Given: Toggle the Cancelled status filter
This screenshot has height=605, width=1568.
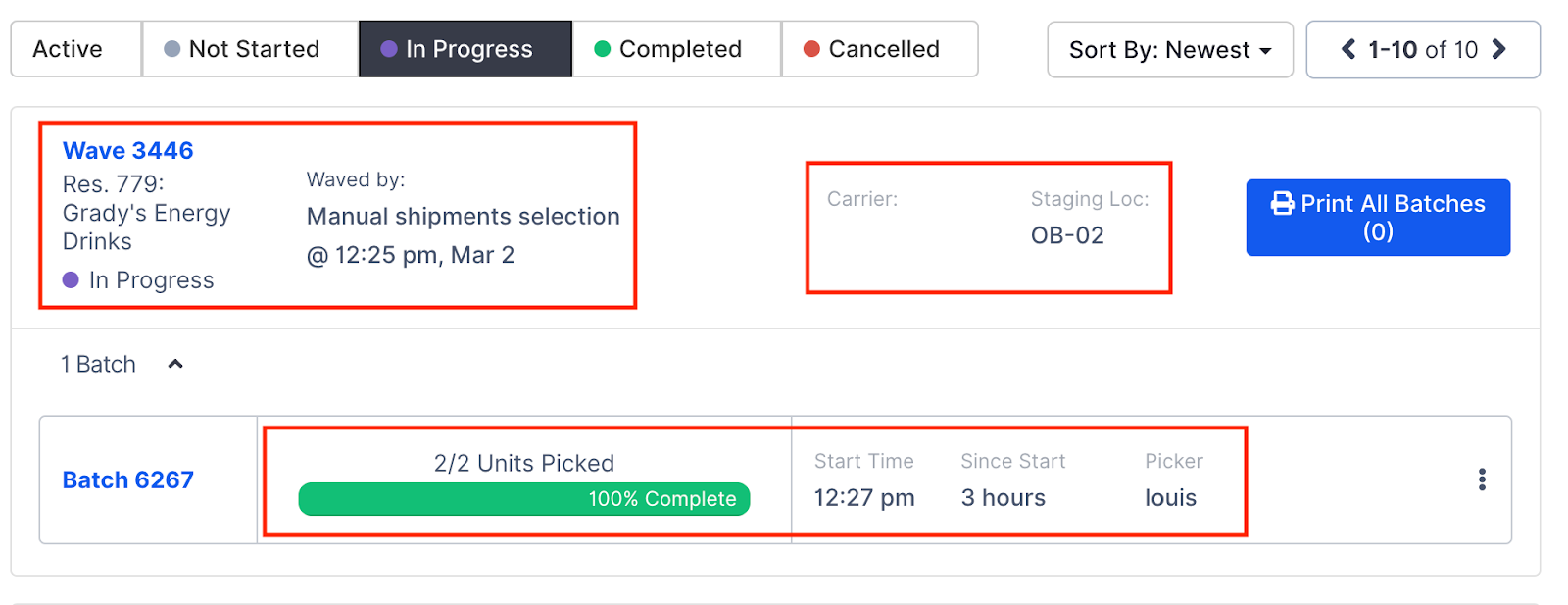Looking at the screenshot, I should pos(879,48).
